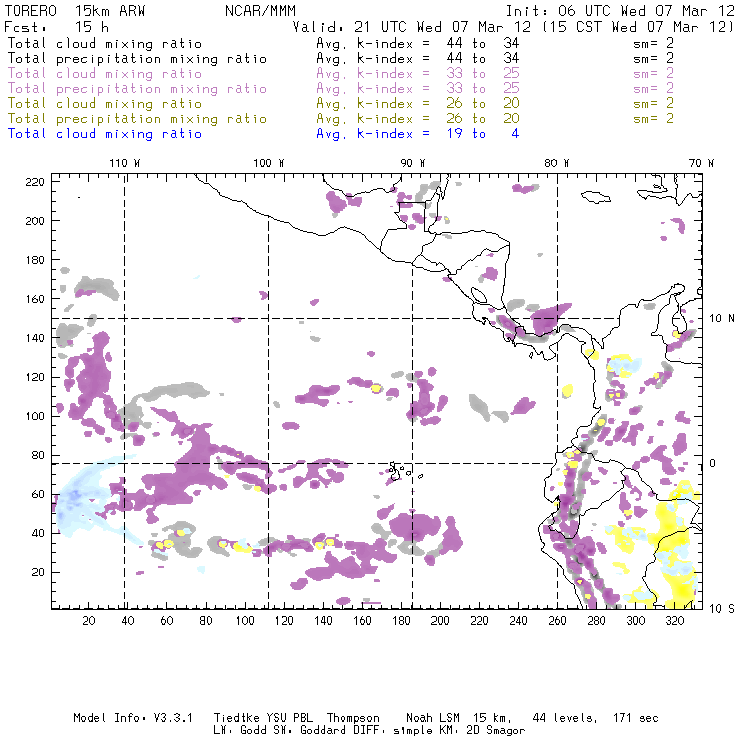Select the "NCAR/MMM" header label

coord(260,11)
